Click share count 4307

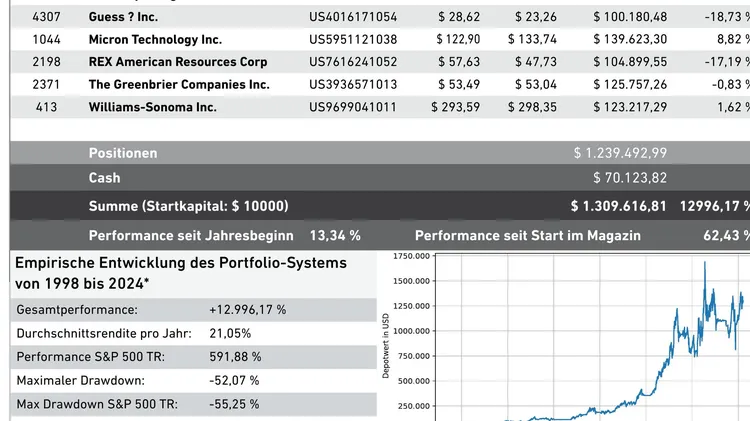tap(46, 17)
